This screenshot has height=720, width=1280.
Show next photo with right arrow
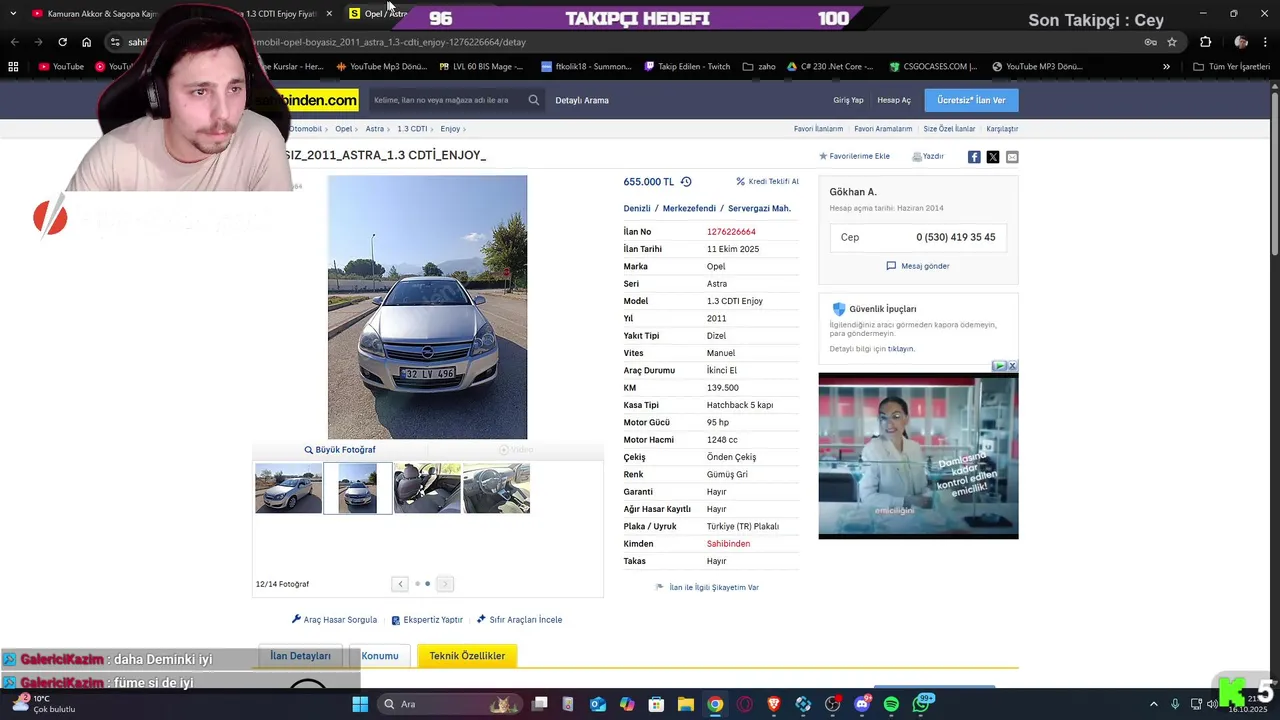point(445,584)
